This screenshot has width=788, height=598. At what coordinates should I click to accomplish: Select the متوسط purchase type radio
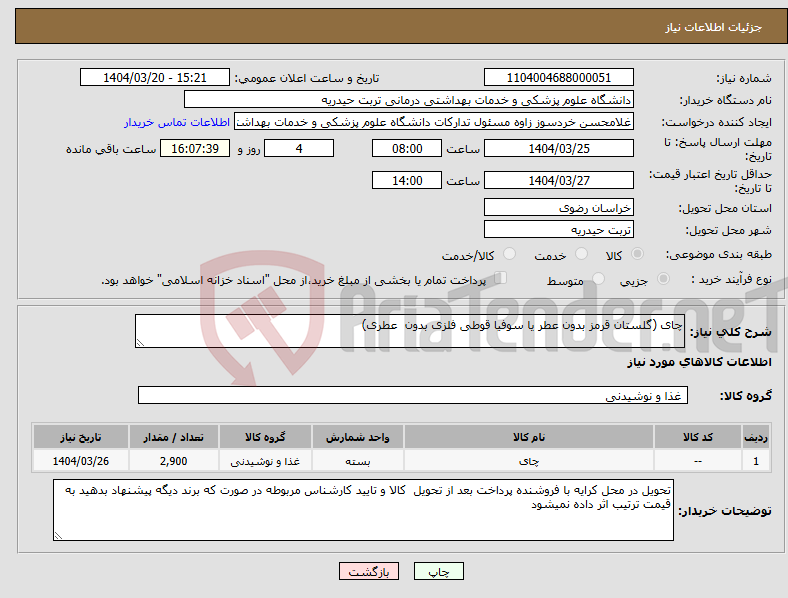[x=599, y=278]
